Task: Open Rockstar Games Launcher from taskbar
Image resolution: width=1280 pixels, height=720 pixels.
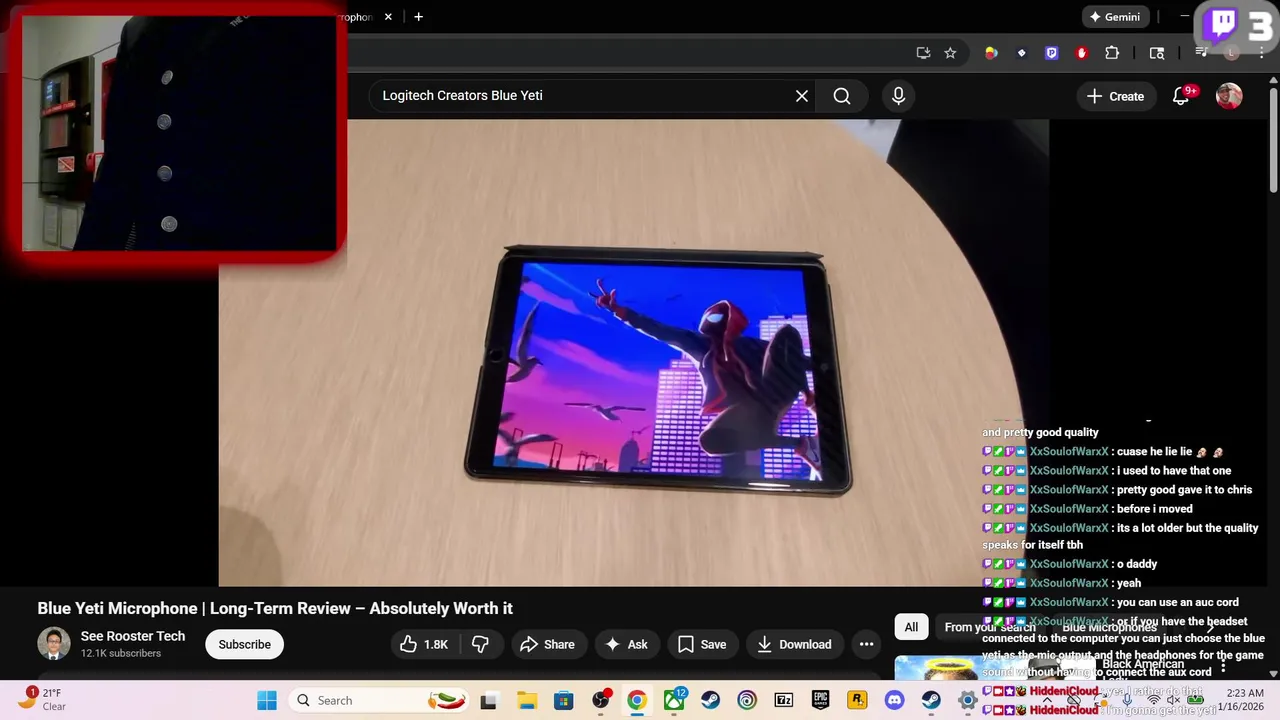Action: [x=857, y=700]
